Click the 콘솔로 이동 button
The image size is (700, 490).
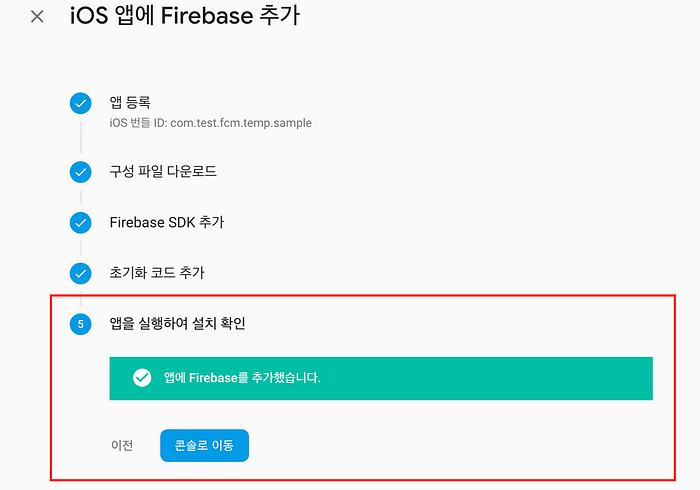click(204, 445)
